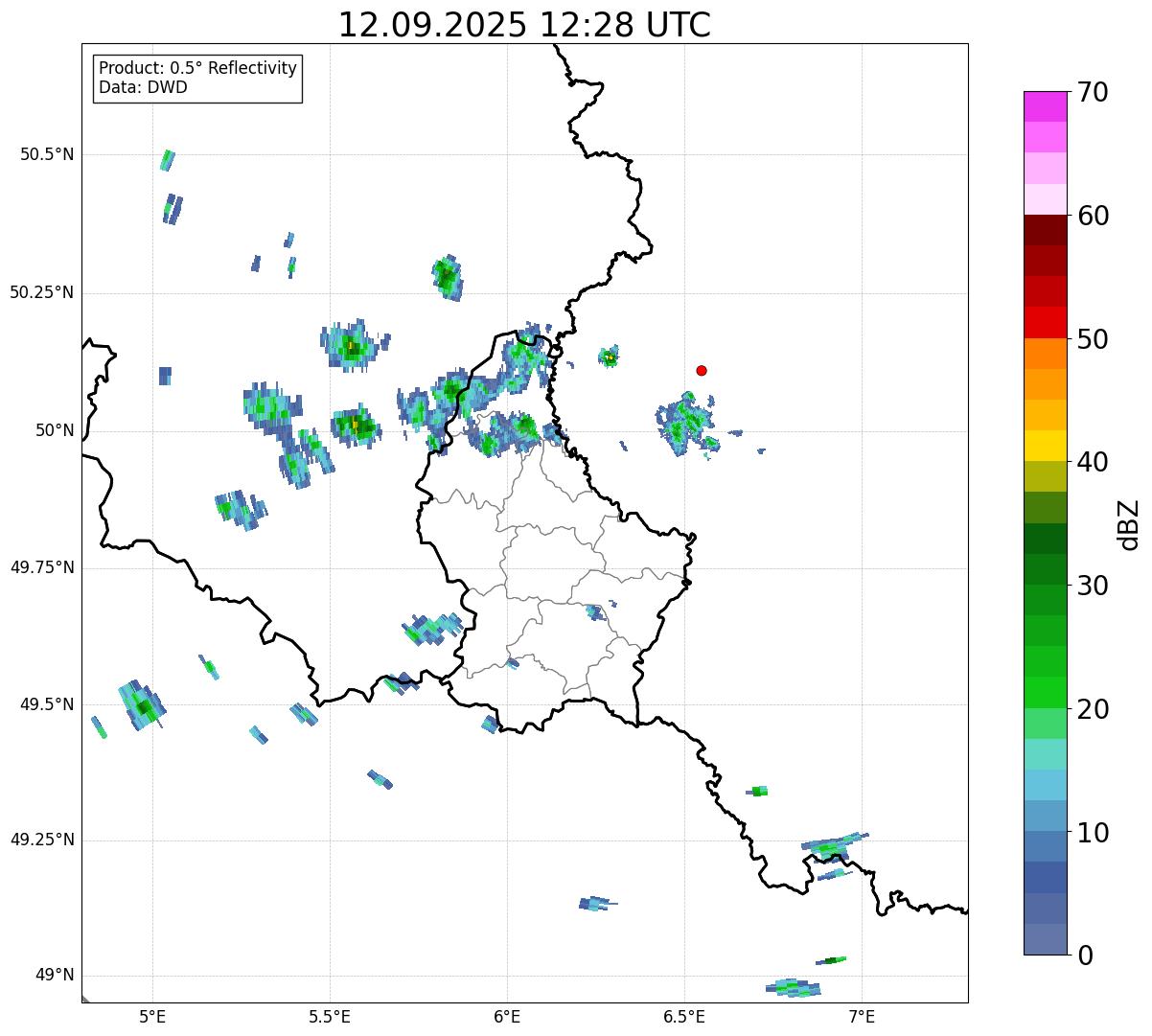Click the Product: 0.5° Reflectivity label
Screen dimensions: 1152x1036
pyautogui.click(x=197, y=68)
